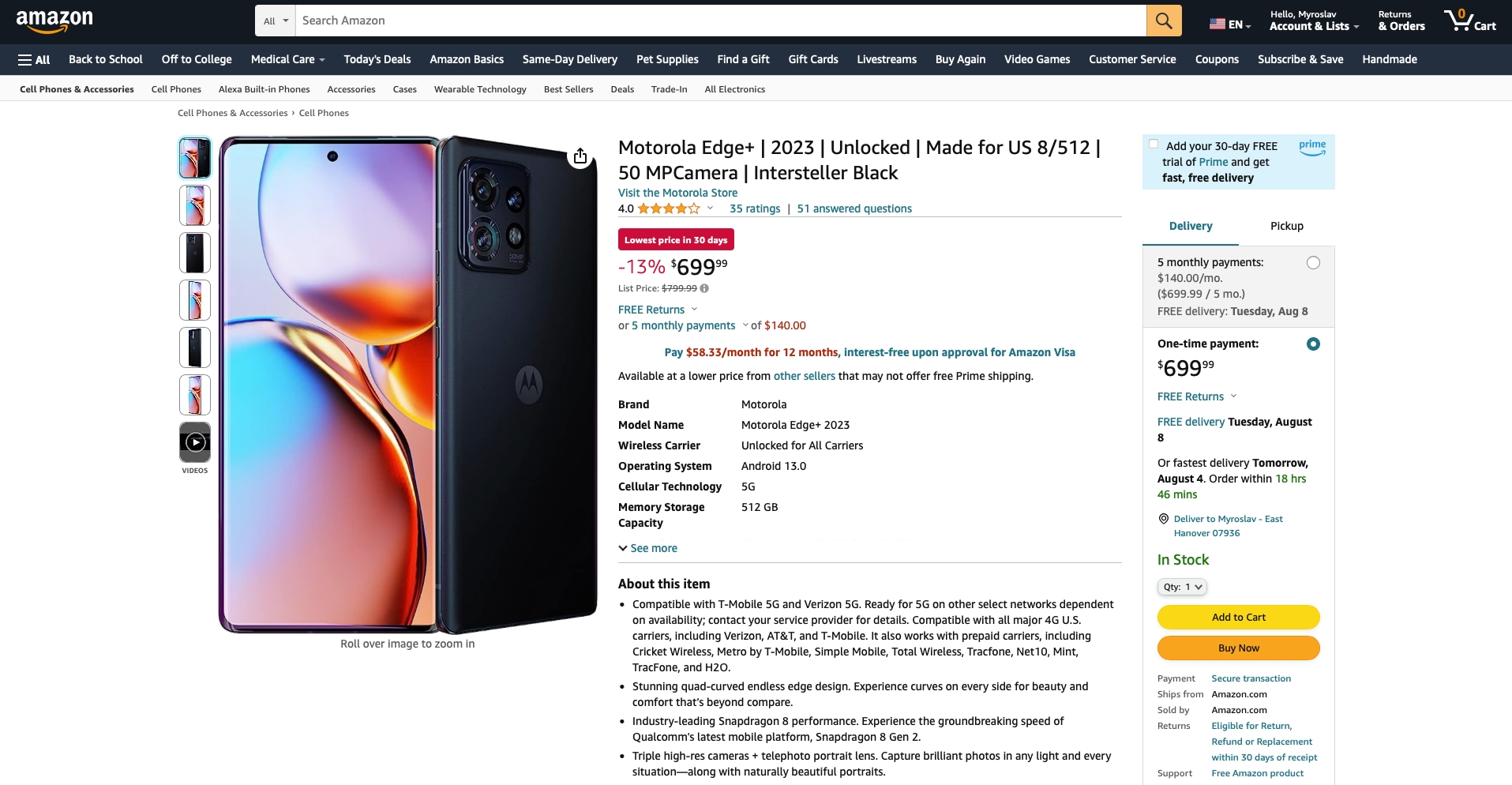
Task: Click the orange search magnifier button
Action: pos(1164,21)
